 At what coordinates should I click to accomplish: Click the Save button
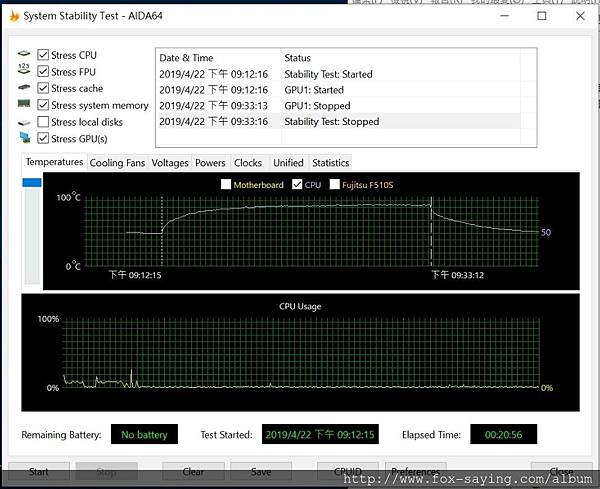pos(261,471)
